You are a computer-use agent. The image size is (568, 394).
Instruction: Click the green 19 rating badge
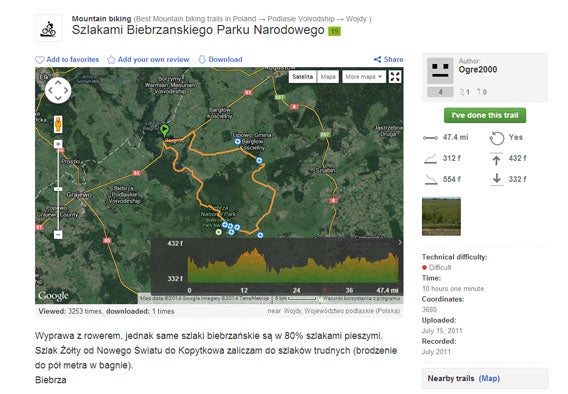(x=334, y=32)
